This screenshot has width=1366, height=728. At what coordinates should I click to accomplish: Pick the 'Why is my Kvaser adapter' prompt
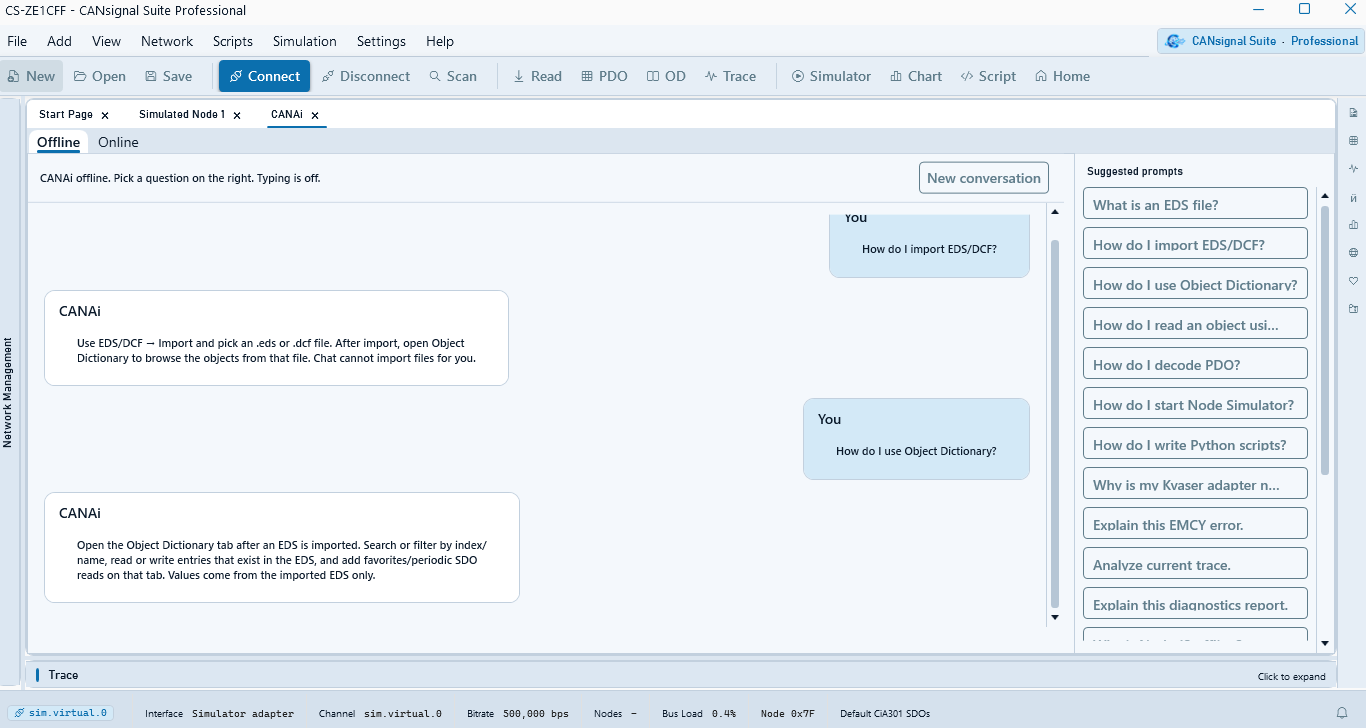[x=1195, y=483]
